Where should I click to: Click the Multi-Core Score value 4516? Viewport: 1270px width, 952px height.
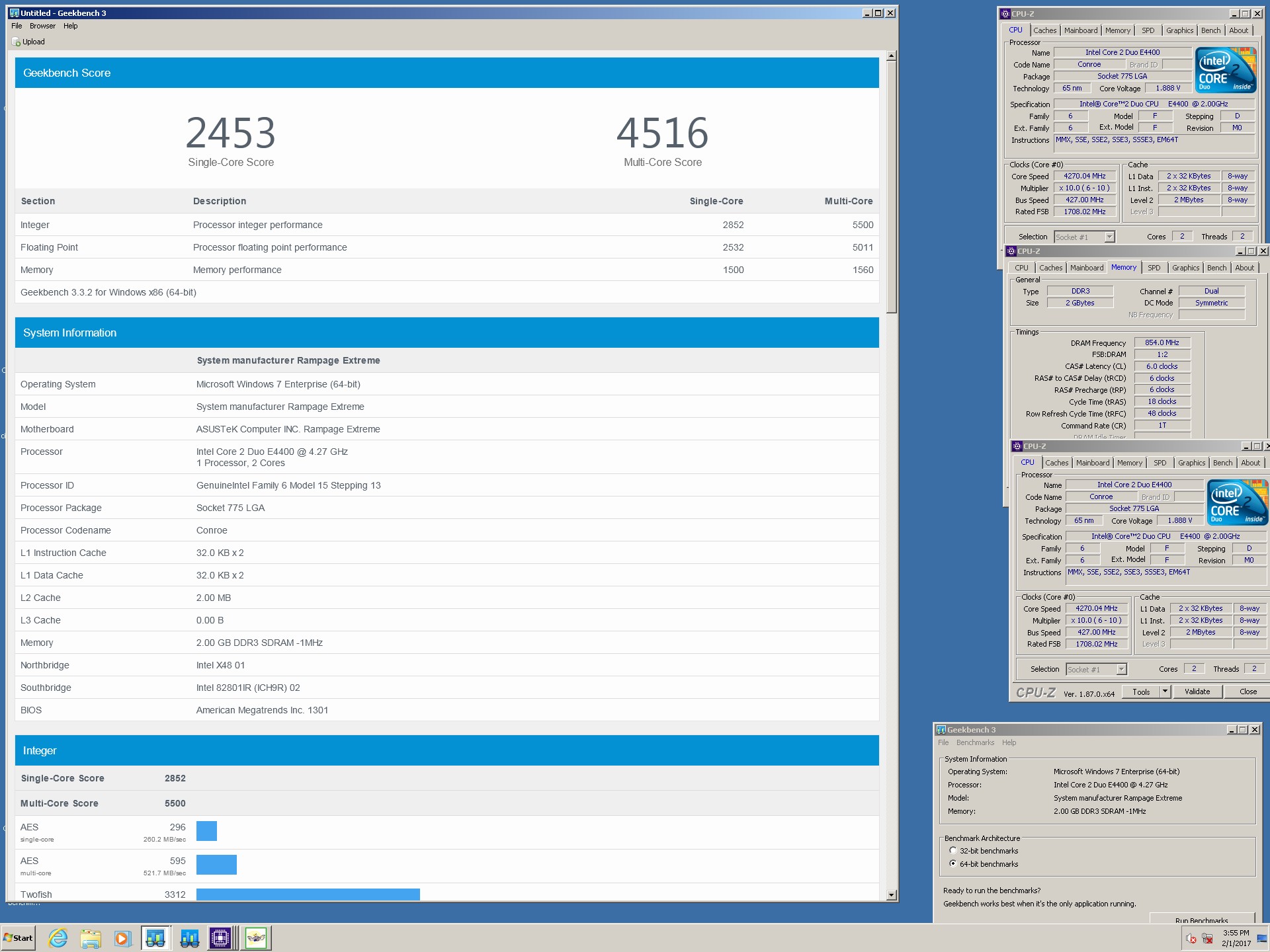(663, 133)
